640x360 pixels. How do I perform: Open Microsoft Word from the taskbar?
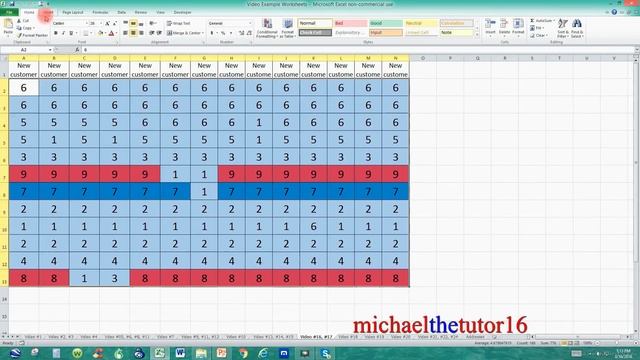coord(180,353)
